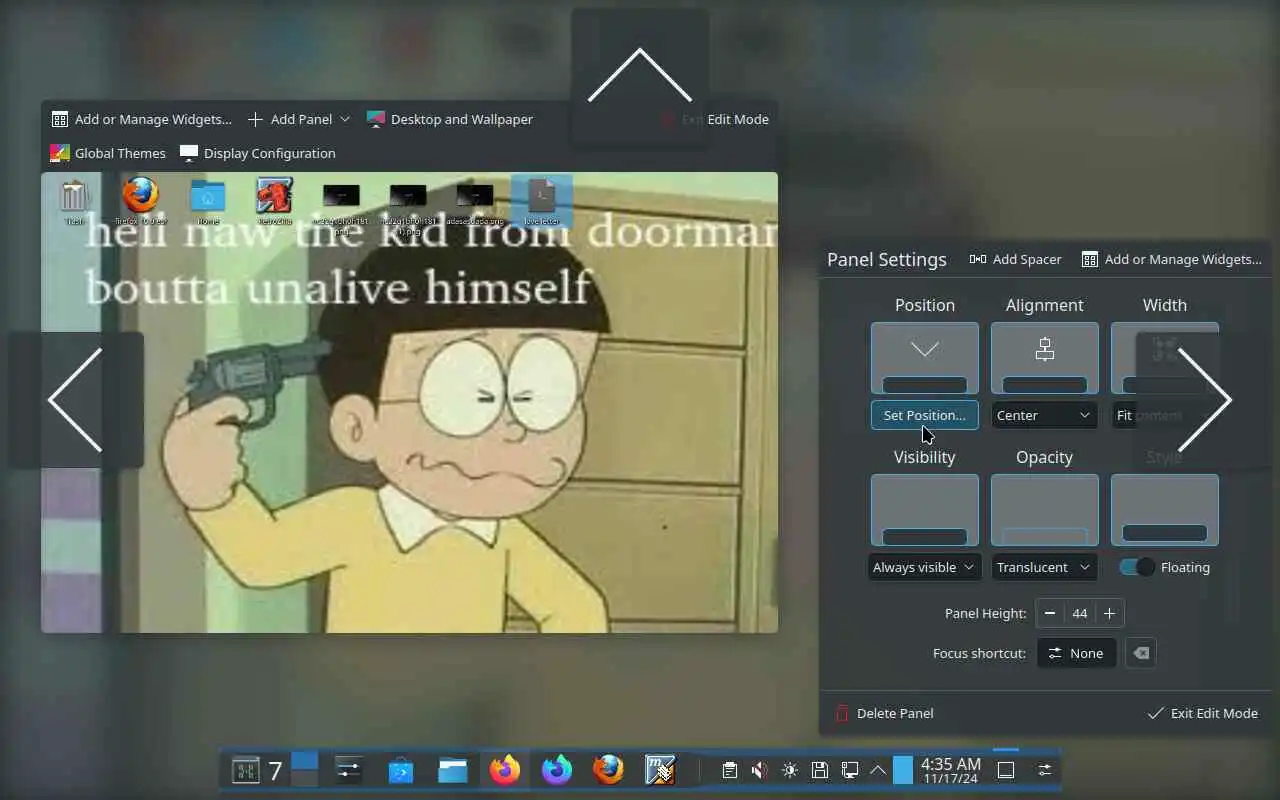Select the Firefox desktop shortcut icon
The height and width of the screenshot is (800, 1280).
140,201
